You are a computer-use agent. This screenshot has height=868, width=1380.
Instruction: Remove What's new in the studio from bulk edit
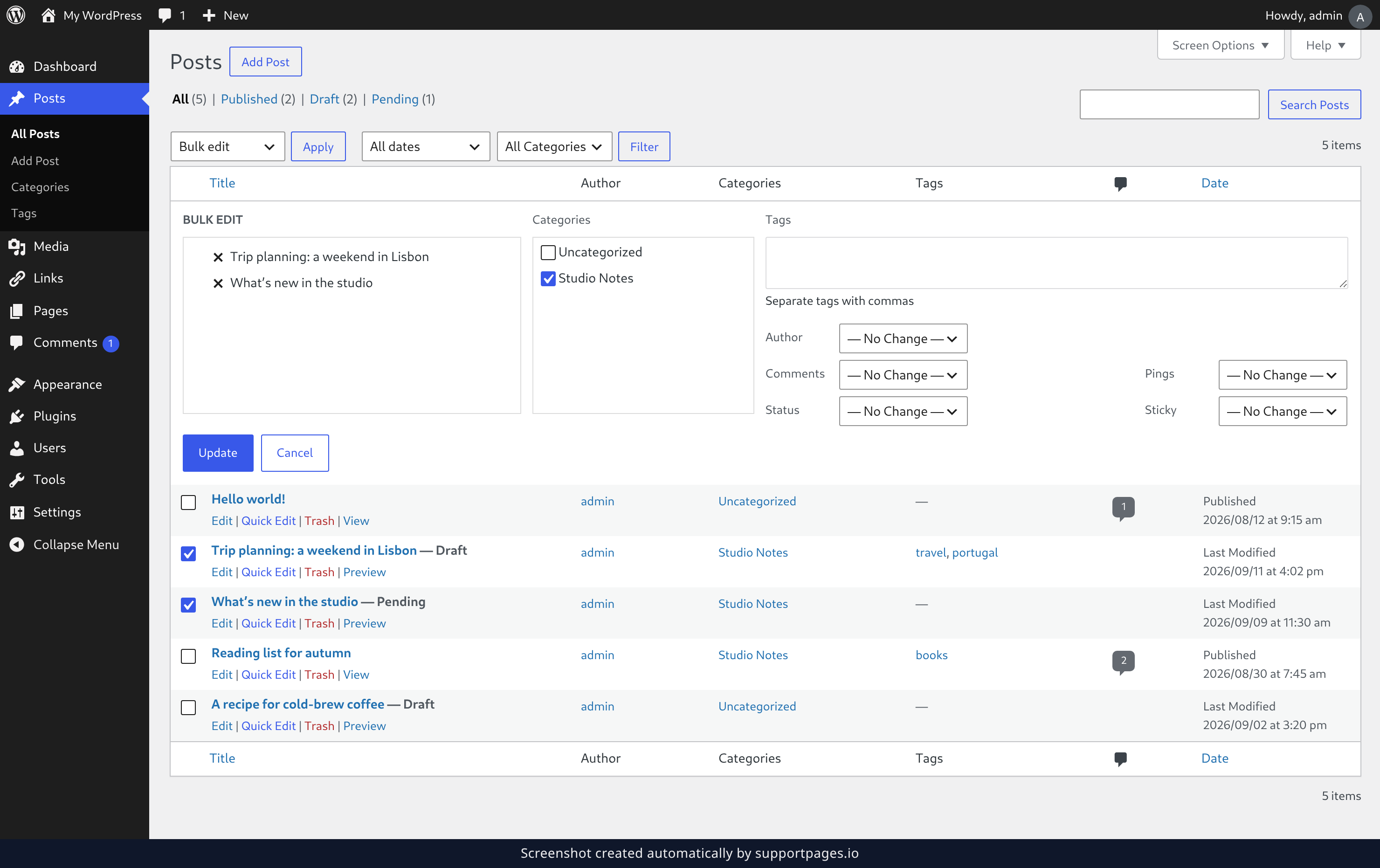click(x=218, y=283)
